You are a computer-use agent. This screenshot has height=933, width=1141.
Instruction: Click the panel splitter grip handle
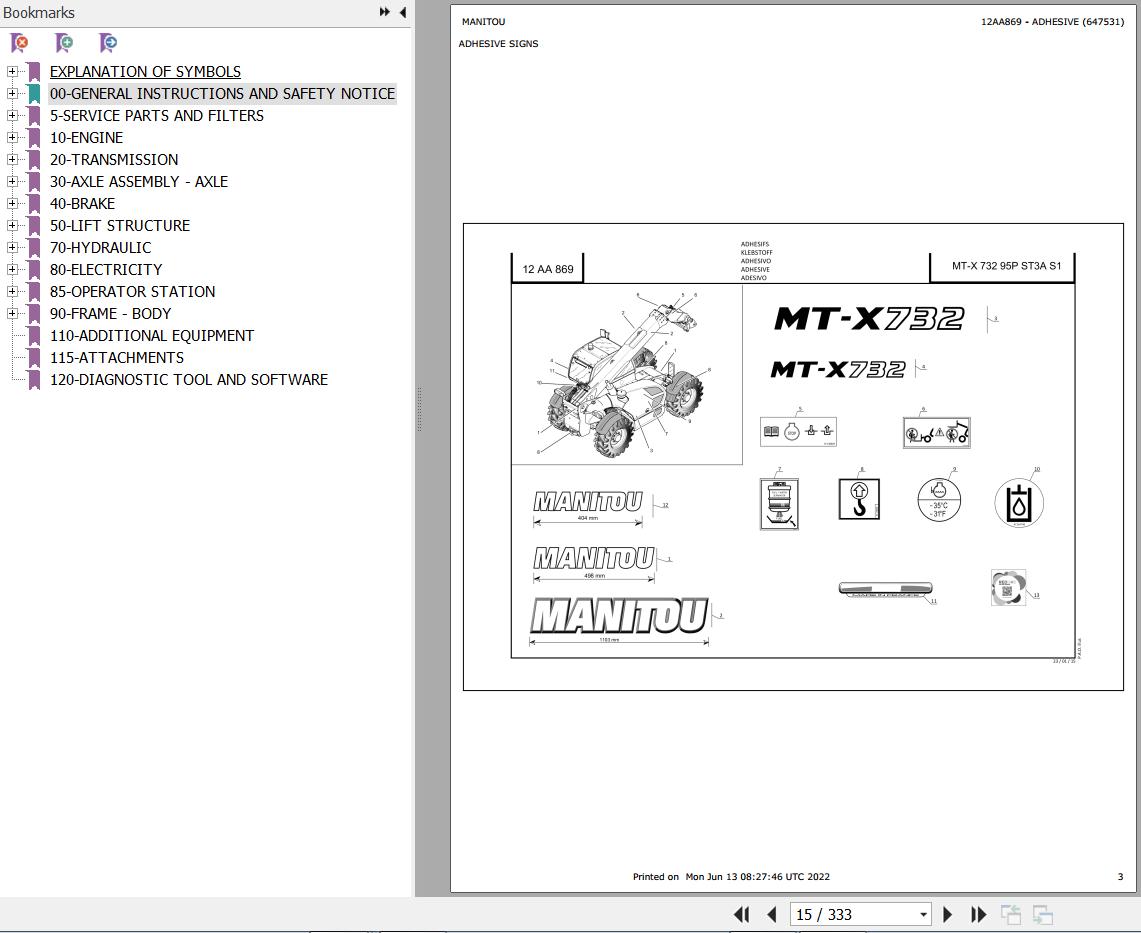pos(419,409)
